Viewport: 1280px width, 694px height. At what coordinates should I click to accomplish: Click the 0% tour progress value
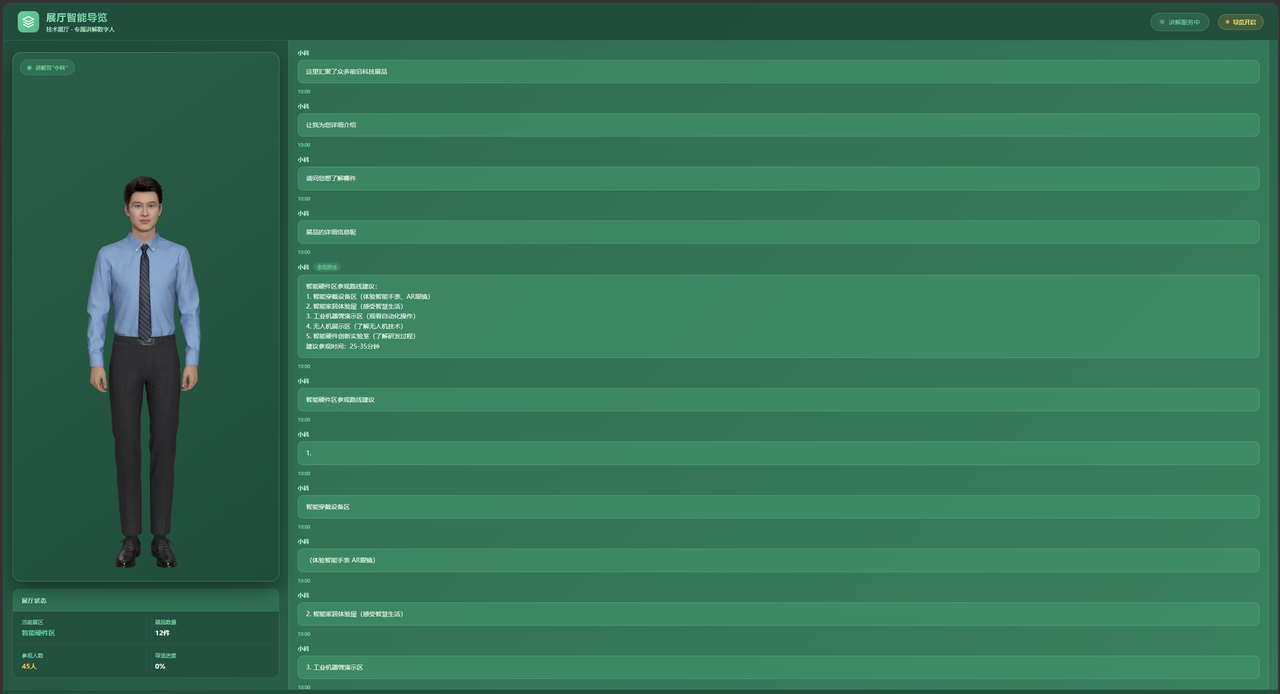160,666
